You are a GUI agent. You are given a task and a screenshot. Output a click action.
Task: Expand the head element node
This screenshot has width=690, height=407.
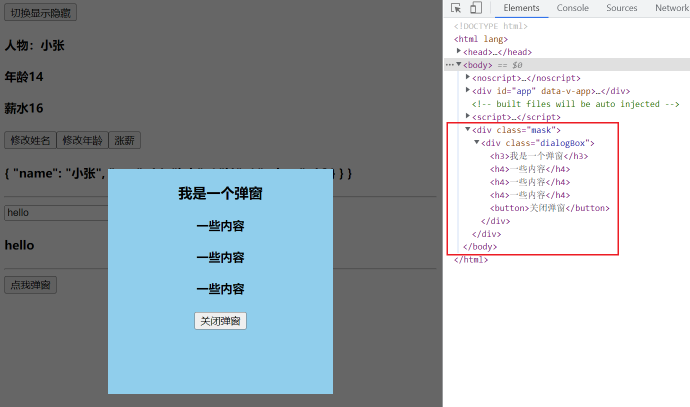459,51
